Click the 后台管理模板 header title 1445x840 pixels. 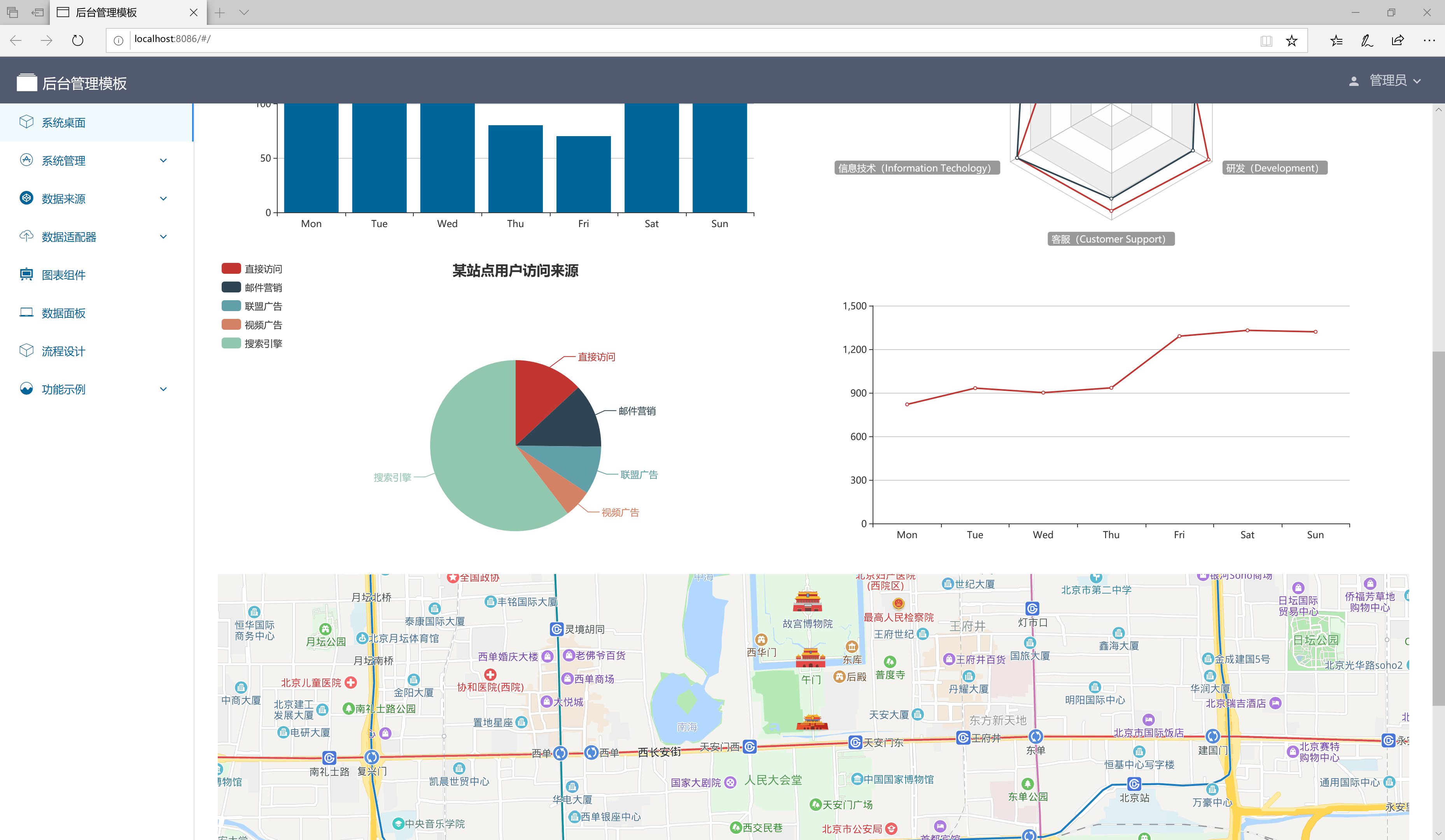coord(84,84)
